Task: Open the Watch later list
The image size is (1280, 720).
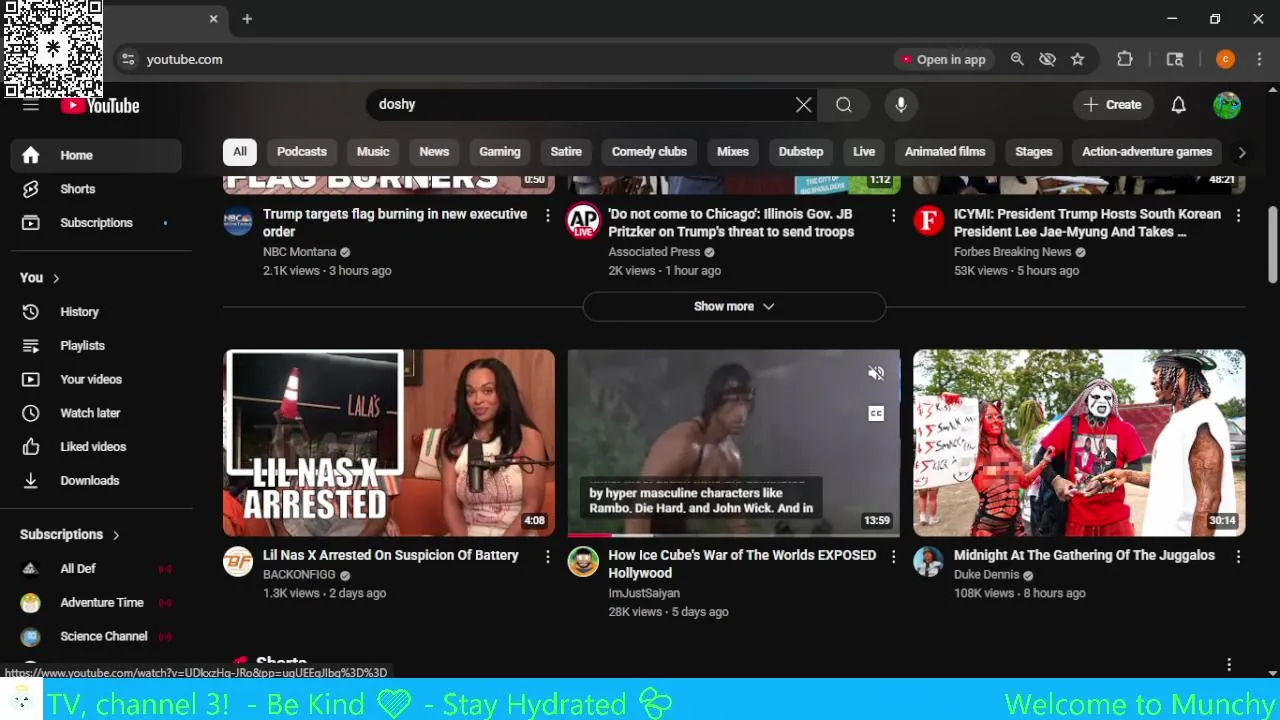Action: click(96, 413)
